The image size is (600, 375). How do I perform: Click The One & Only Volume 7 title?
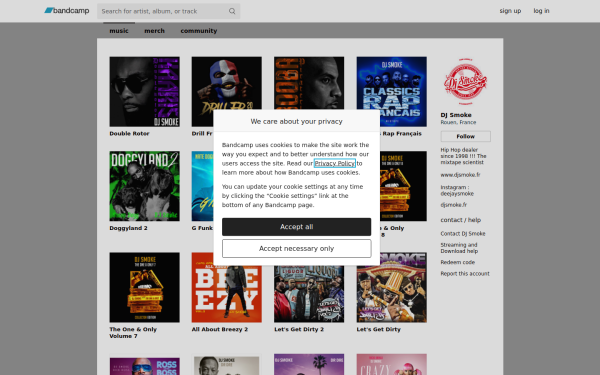pos(133,333)
